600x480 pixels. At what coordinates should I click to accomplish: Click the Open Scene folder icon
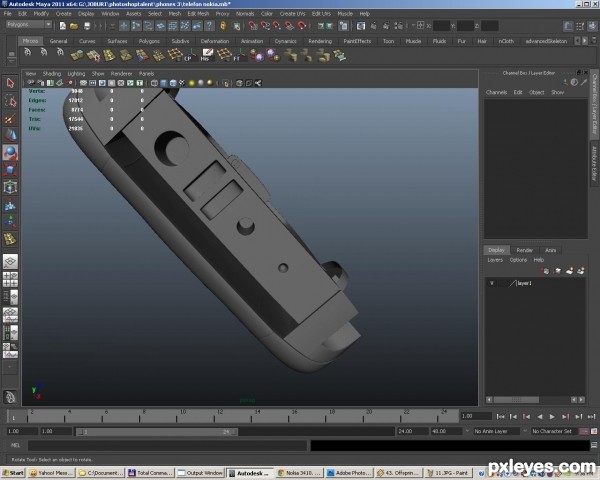point(74,26)
